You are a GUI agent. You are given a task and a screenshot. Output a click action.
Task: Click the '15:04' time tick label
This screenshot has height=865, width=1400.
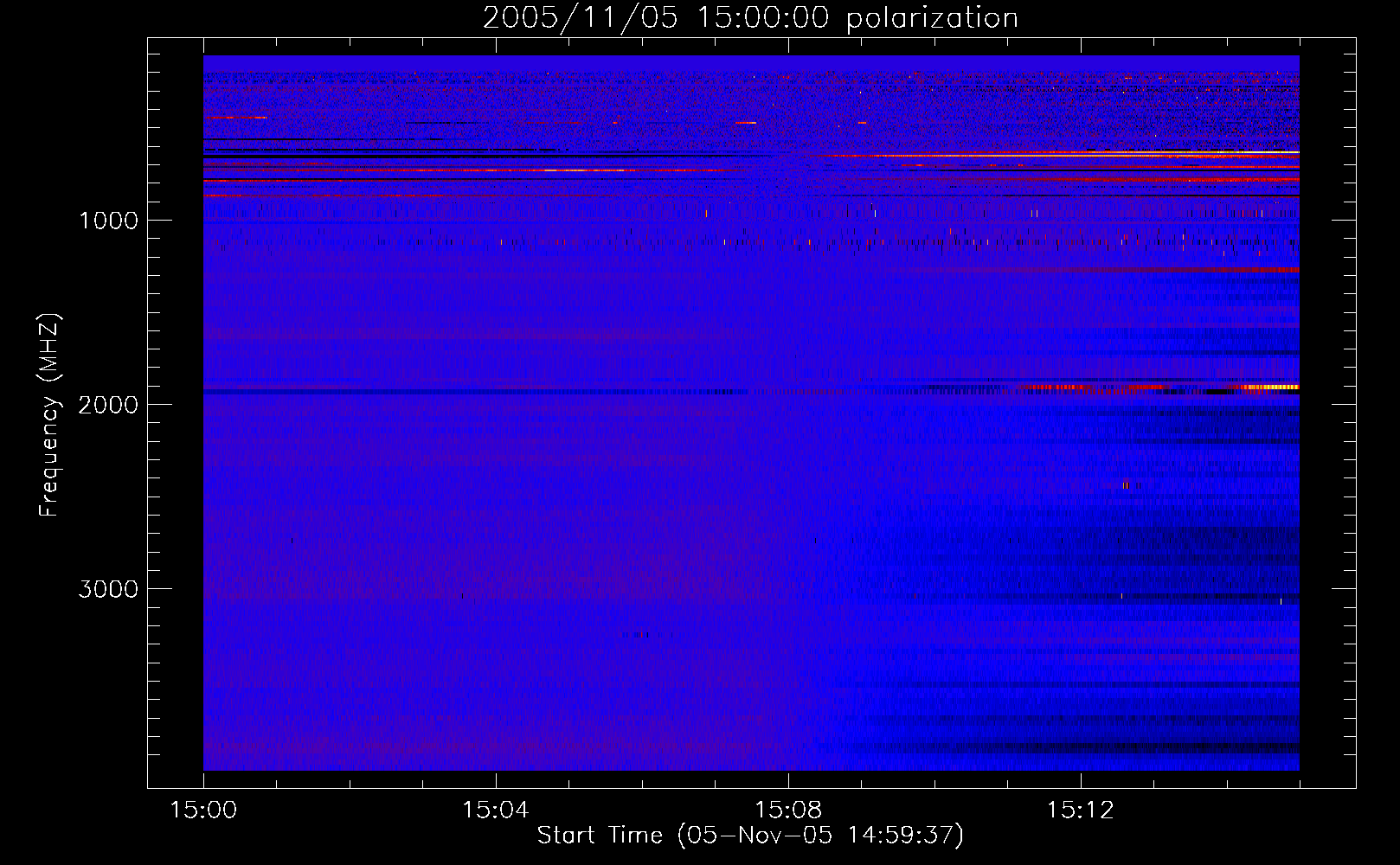495,811
